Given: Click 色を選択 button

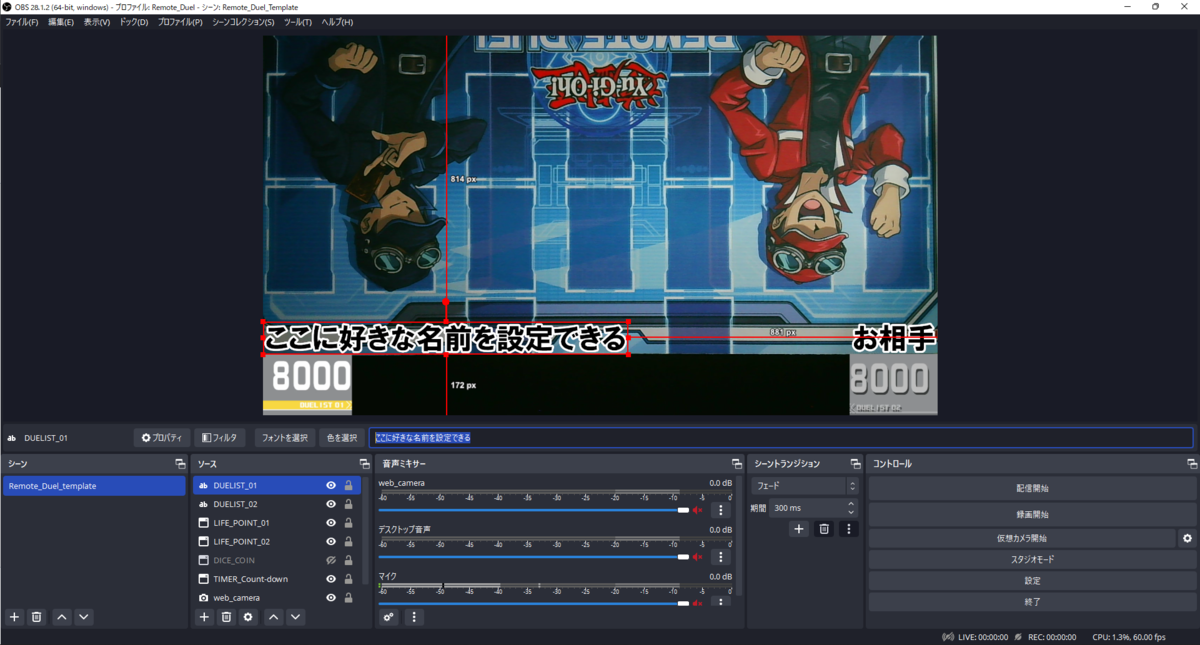Looking at the screenshot, I should coord(341,438).
